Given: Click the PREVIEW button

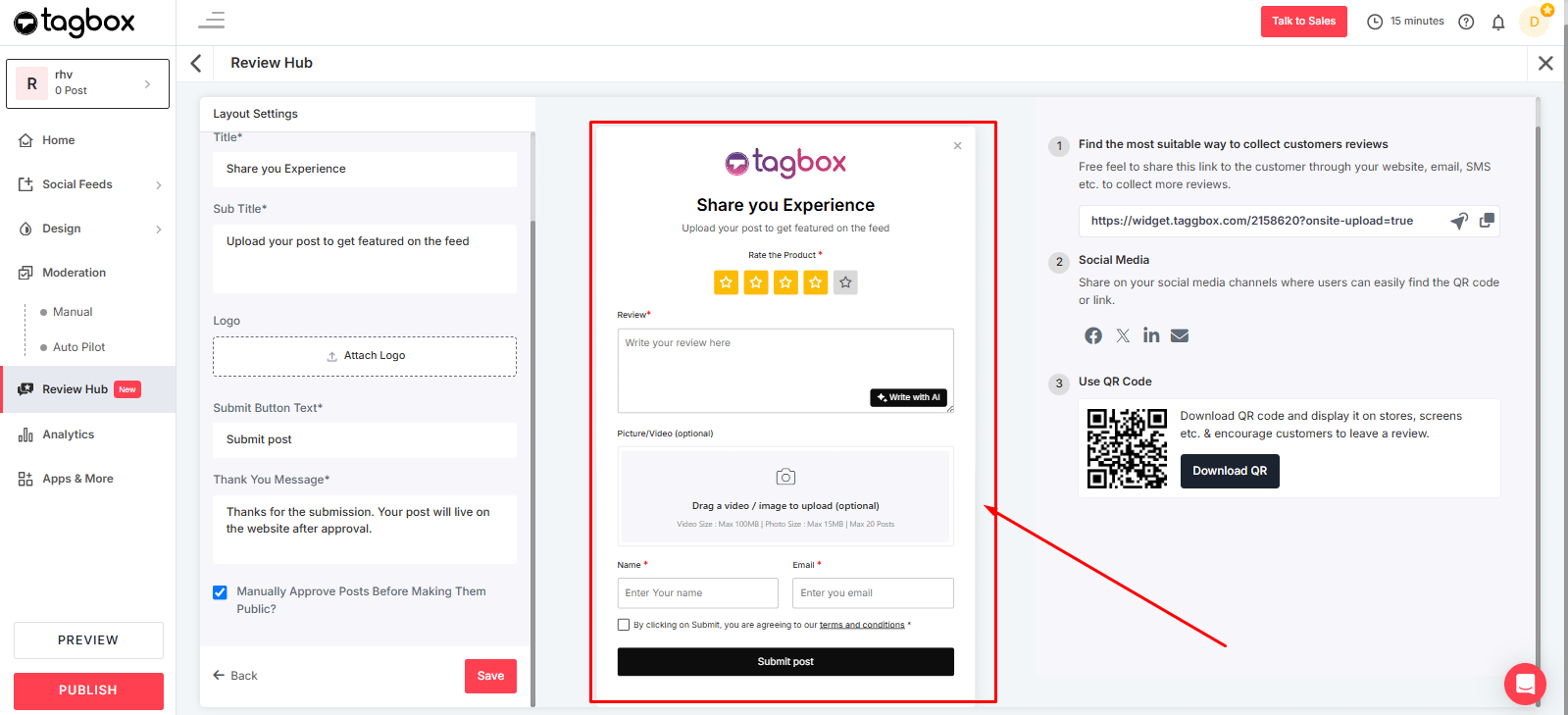Looking at the screenshot, I should pyautogui.click(x=88, y=640).
